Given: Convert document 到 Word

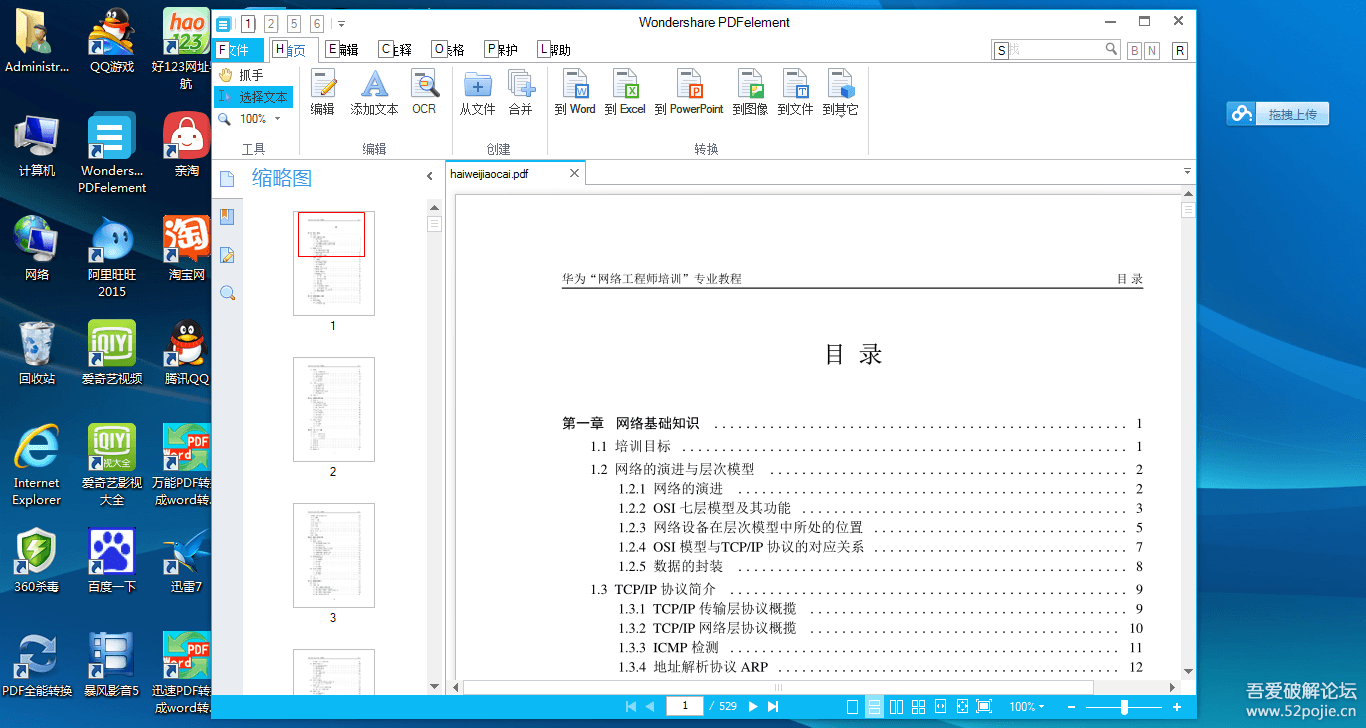Looking at the screenshot, I should coord(575,93).
